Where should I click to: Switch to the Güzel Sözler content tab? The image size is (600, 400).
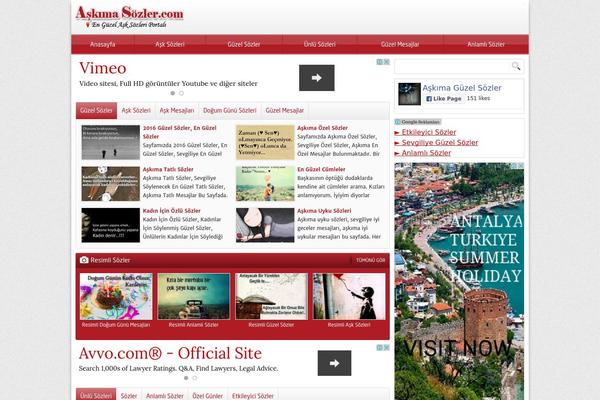coord(96,111)
